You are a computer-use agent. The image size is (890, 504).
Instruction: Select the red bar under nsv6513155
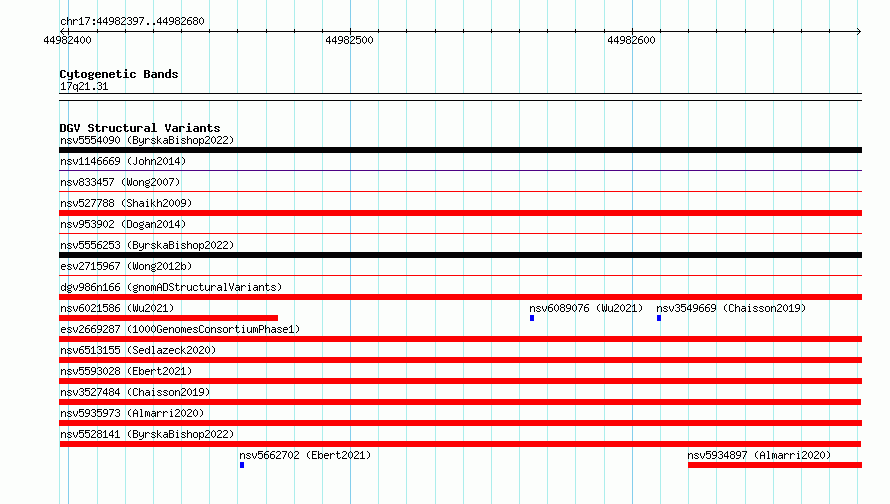460,360
